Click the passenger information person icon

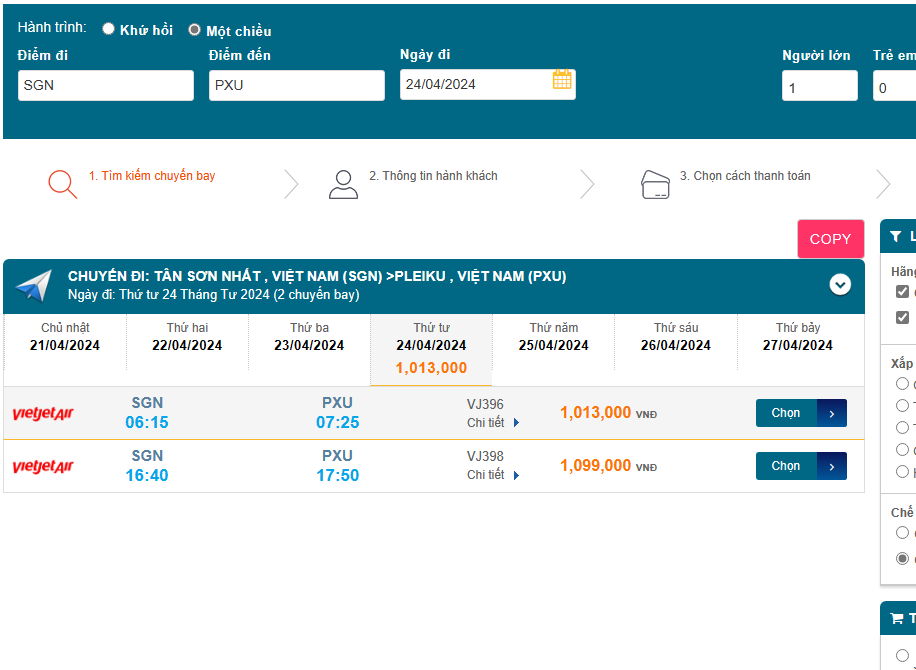[343, 184]
